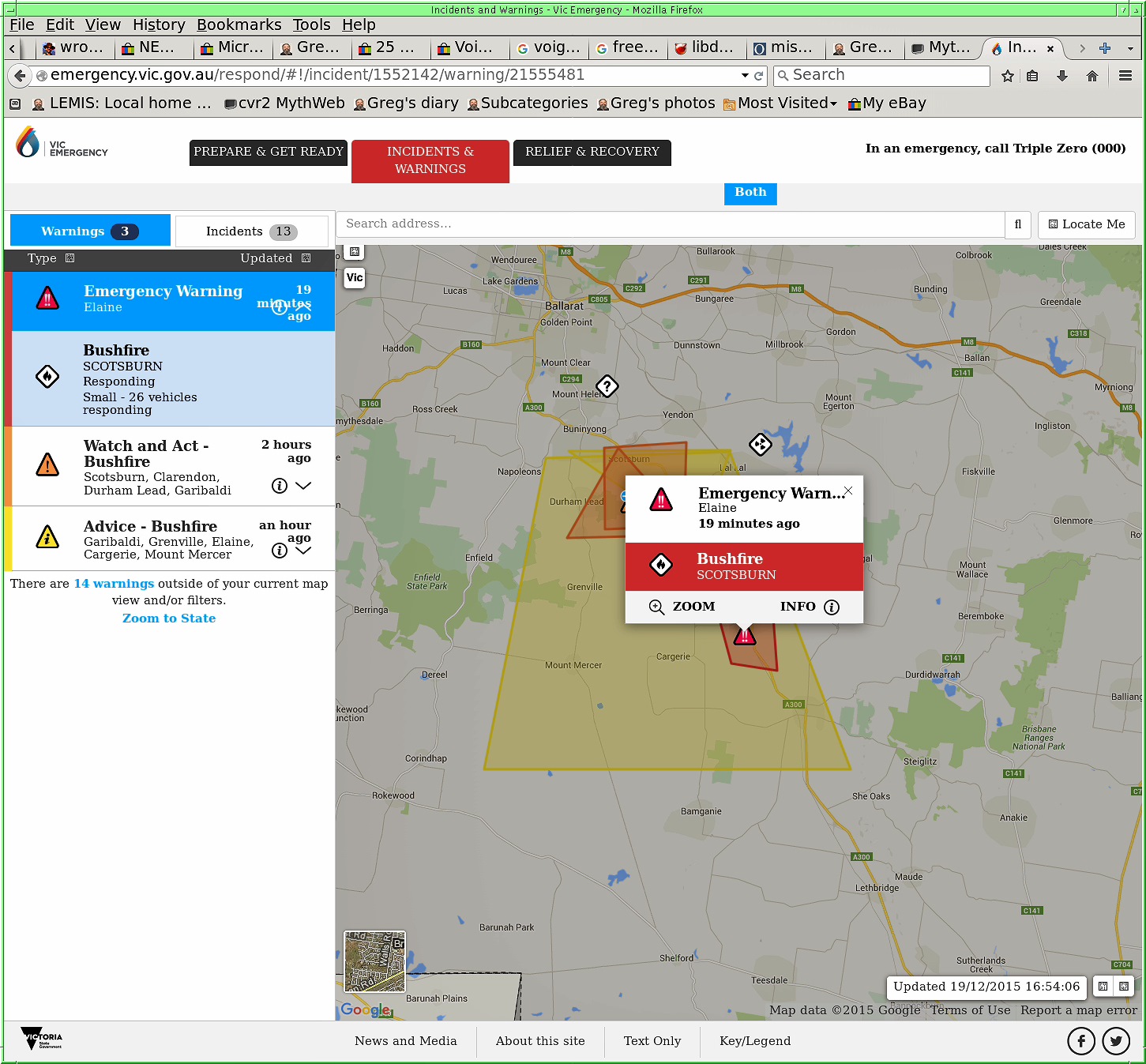Click the satellite map thumbnail
The width and height of the screenshot is (1146, 1064).
tap(374, 961)
